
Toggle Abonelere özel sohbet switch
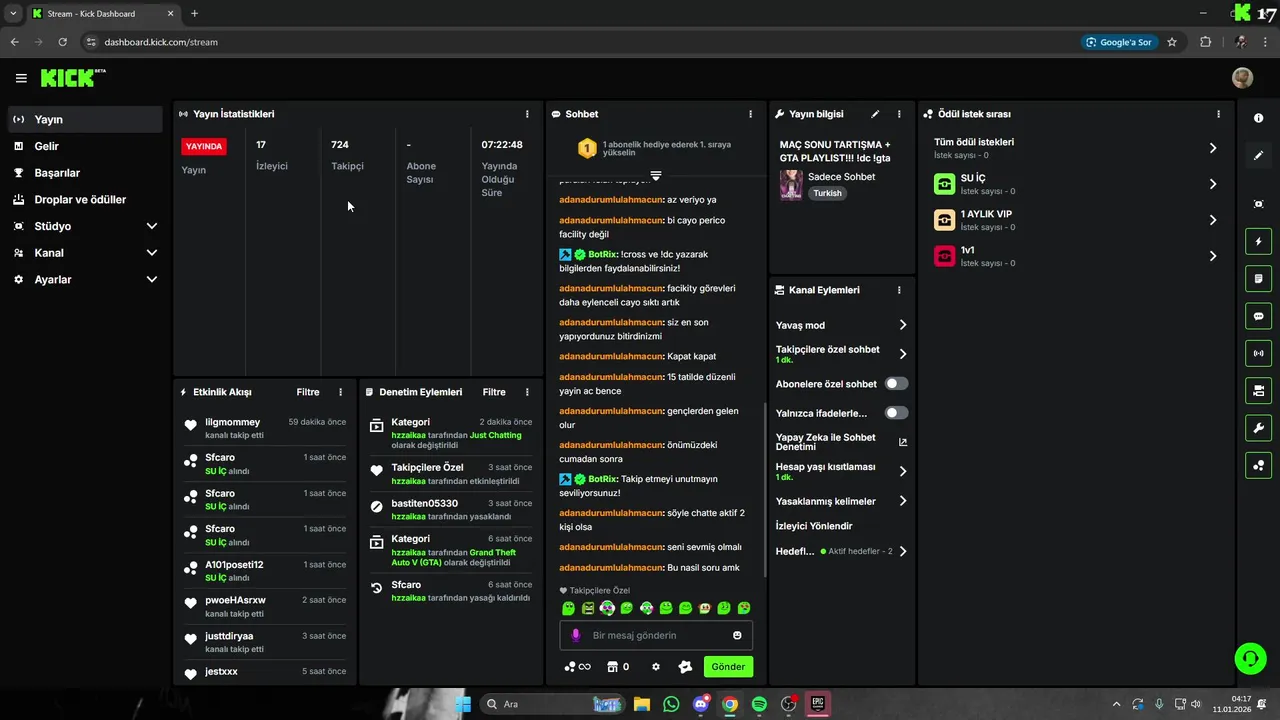[896, 384]
